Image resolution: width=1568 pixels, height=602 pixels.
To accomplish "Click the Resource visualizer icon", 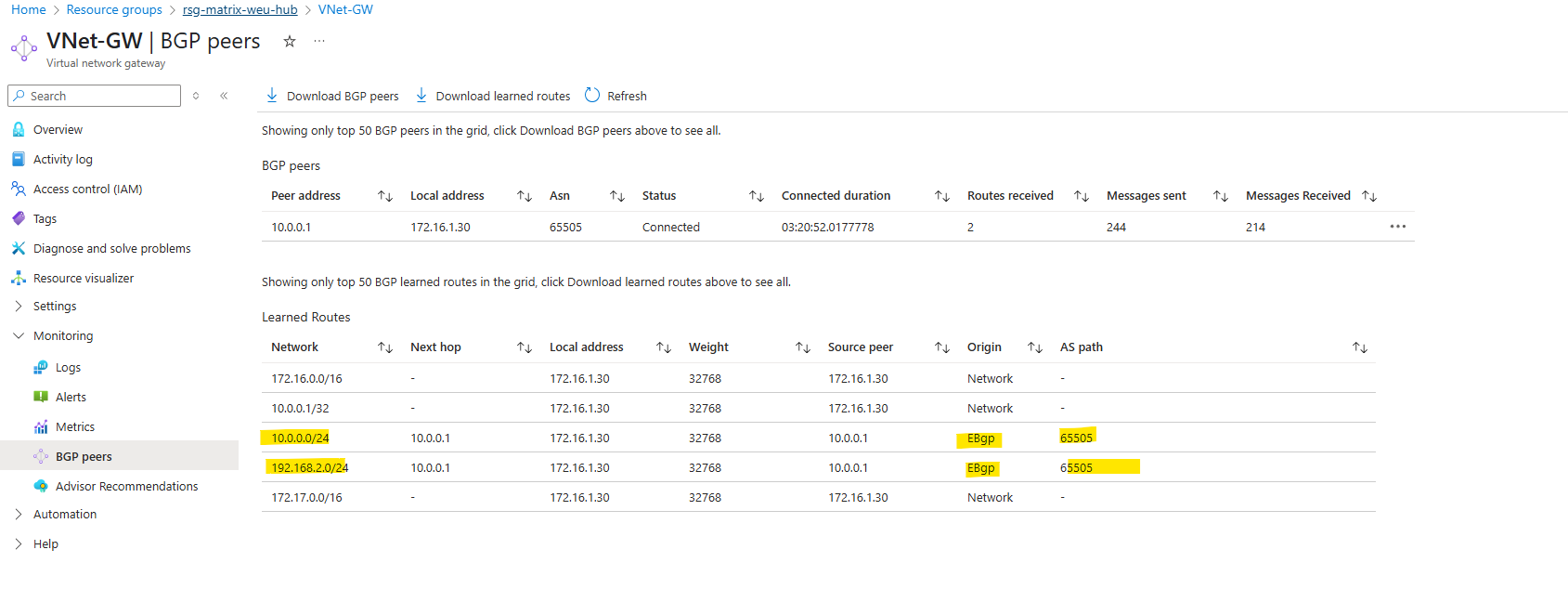I will point(19,278).
